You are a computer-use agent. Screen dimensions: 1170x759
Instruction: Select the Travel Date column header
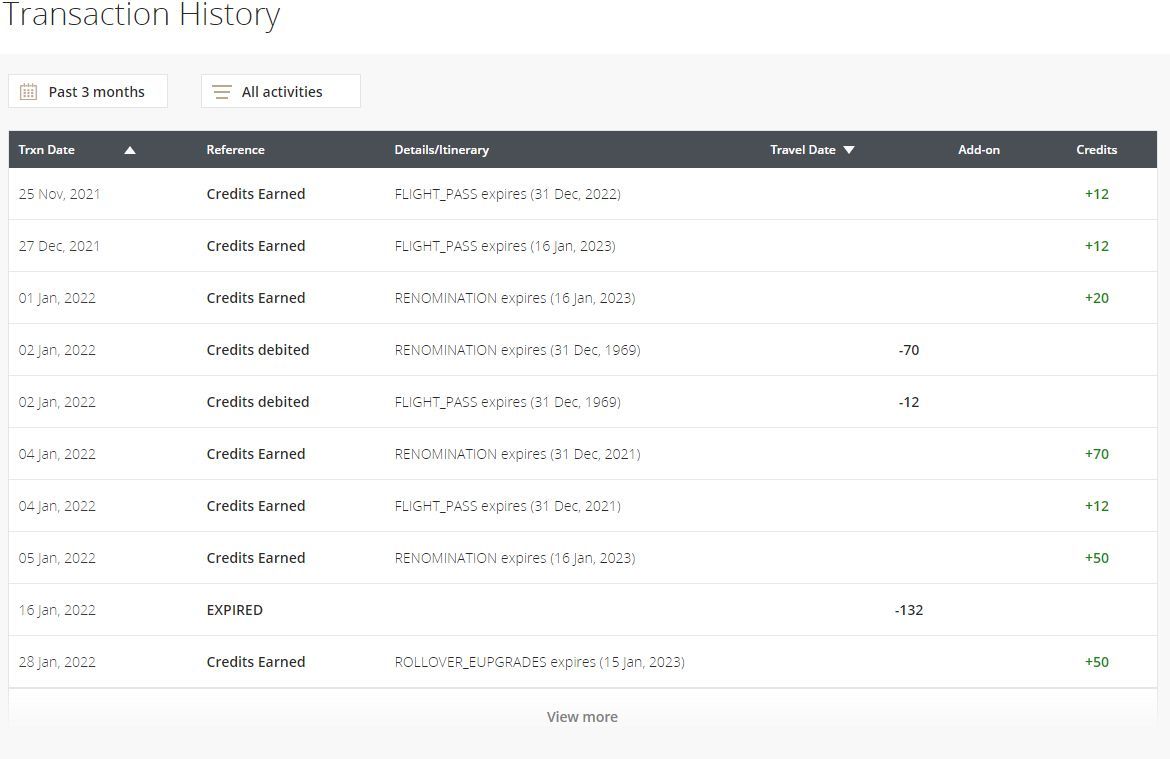tap(802, 149)
